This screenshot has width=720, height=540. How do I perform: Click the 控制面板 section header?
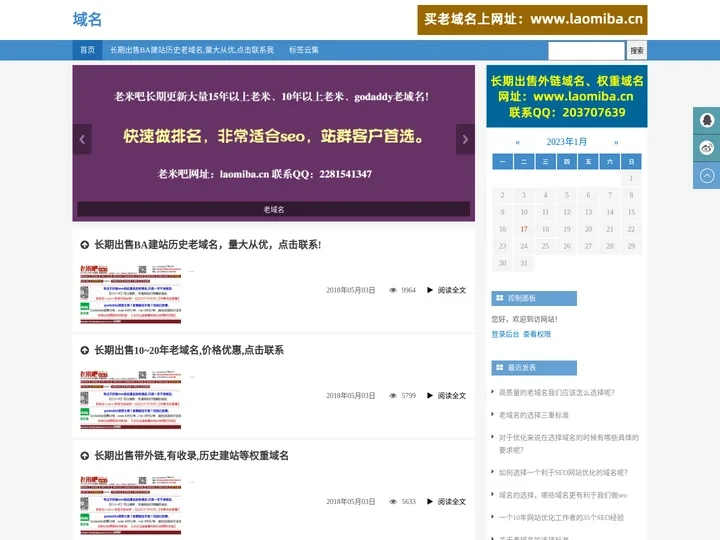pos(534,298)
